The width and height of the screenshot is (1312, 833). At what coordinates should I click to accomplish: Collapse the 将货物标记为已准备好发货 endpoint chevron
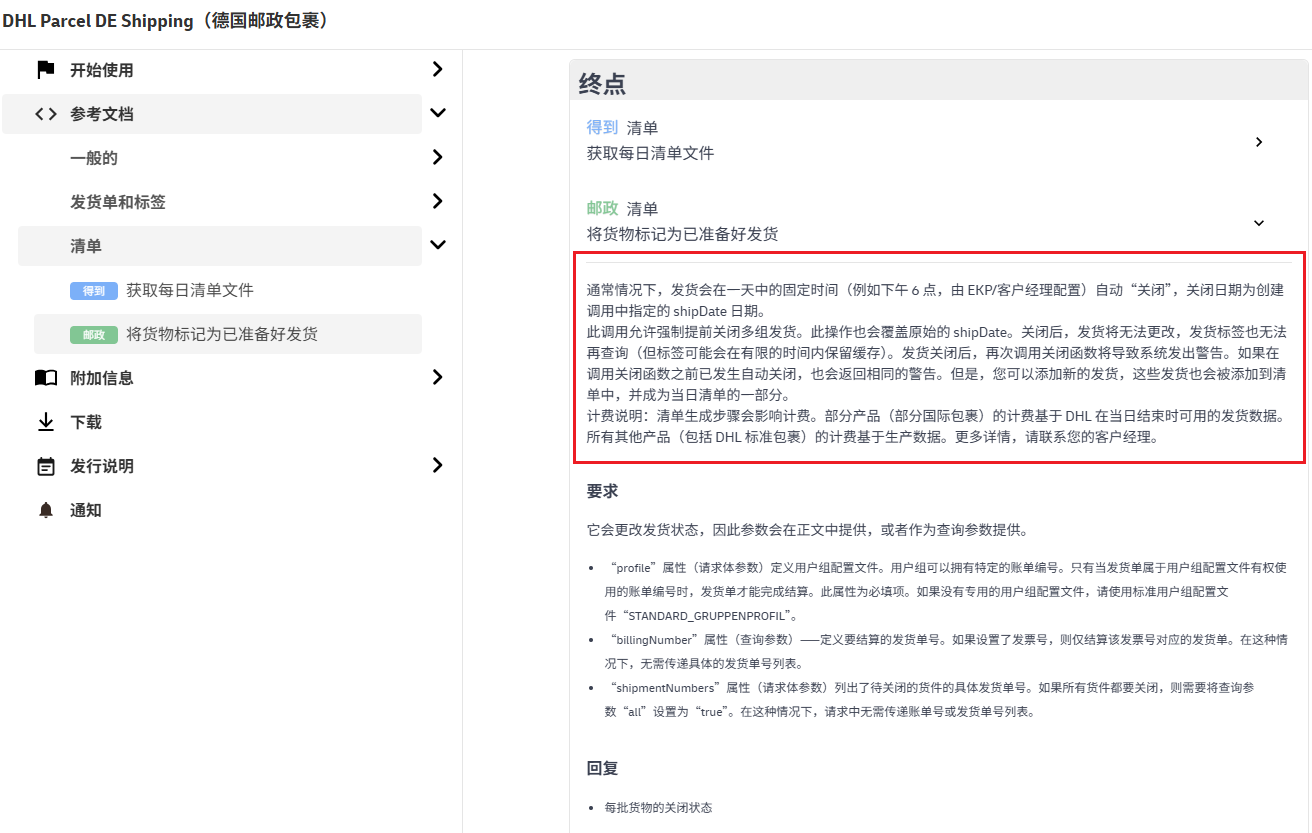pos(1258,223)
